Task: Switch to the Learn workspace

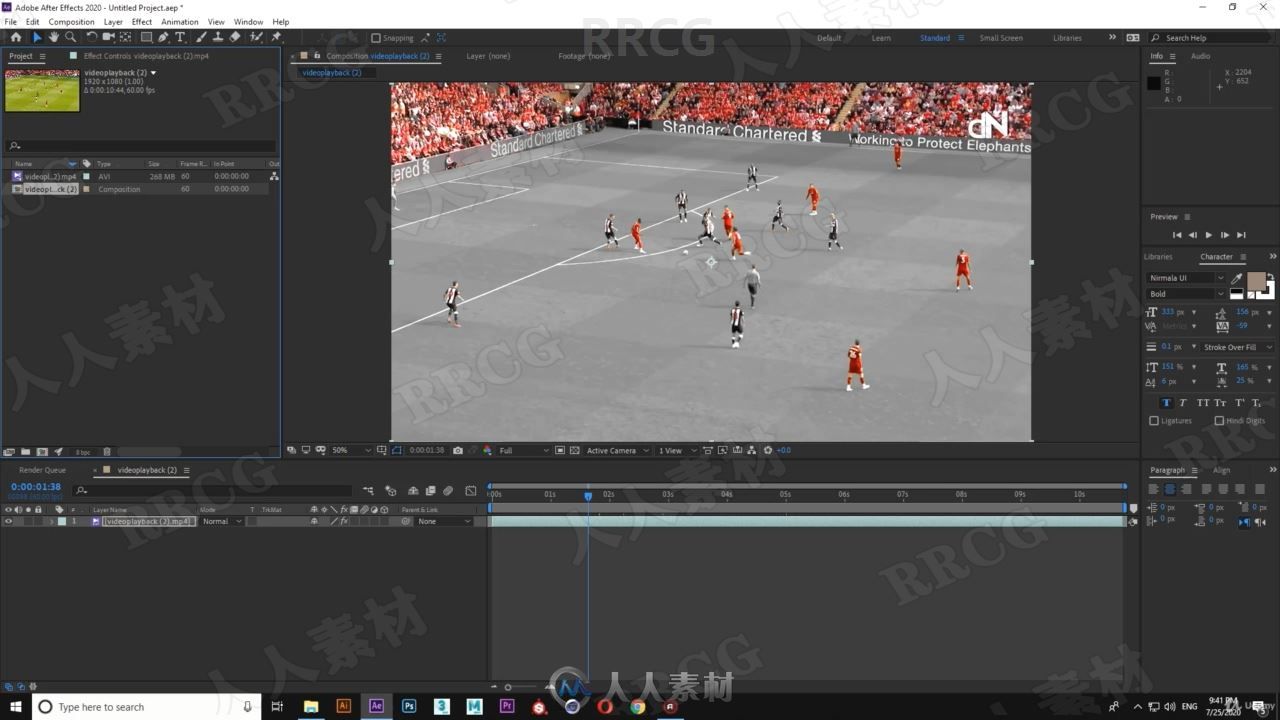Action: tap(881, 38)
